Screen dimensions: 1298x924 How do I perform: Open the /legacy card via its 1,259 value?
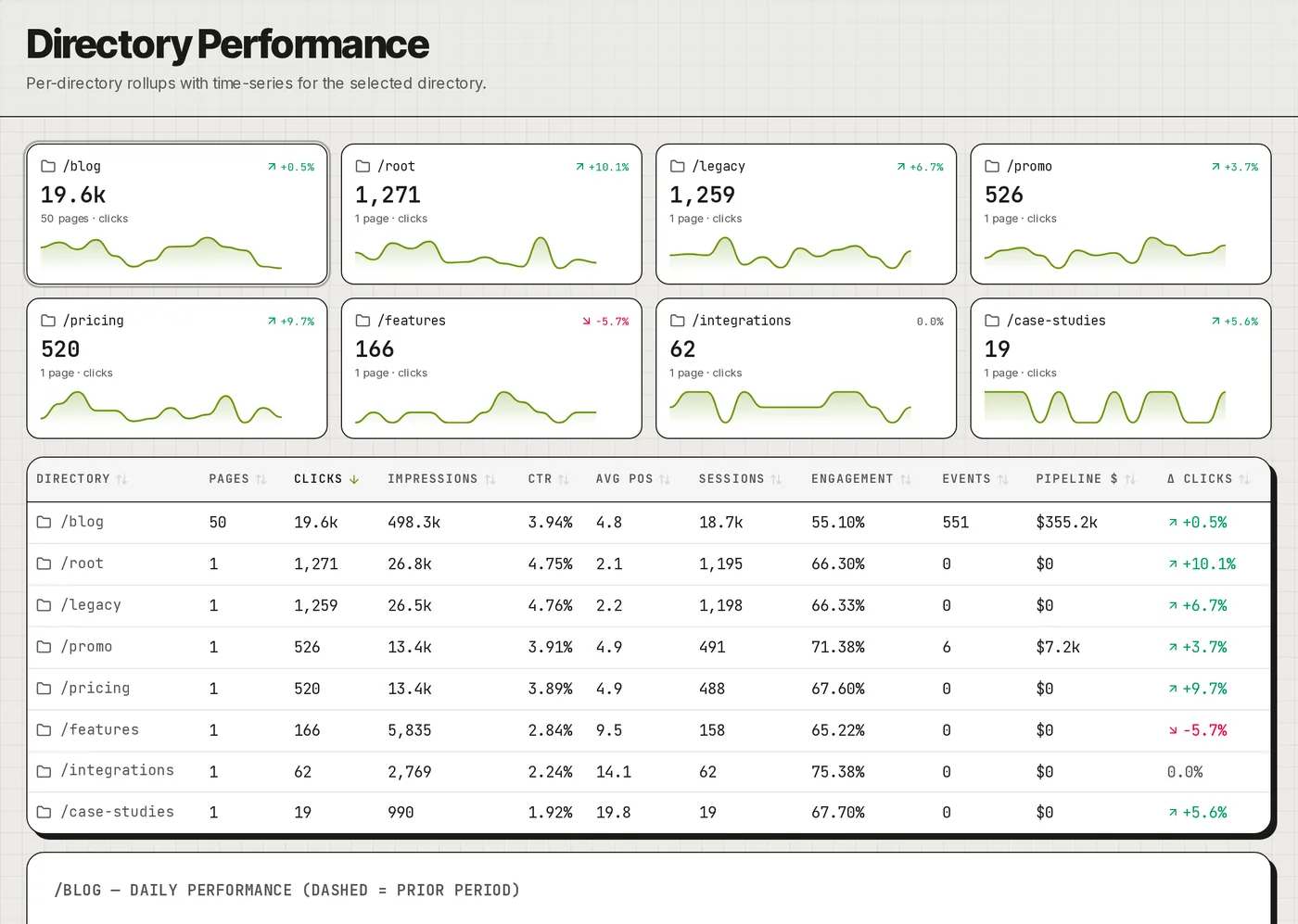pyautogui.click(x=702, y=195)
